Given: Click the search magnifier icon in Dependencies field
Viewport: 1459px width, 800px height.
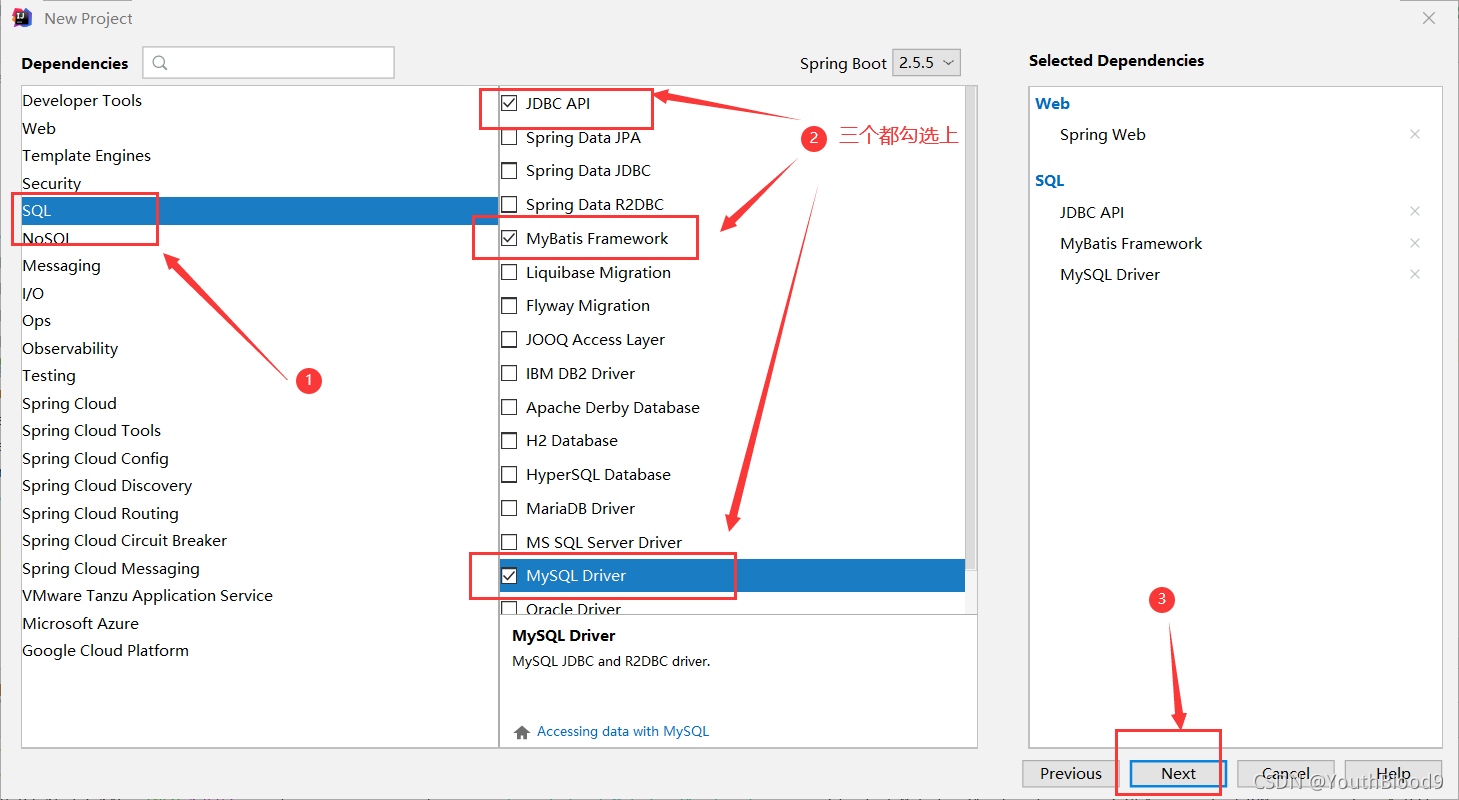Looking at the screenshot, I should [160, 63].
